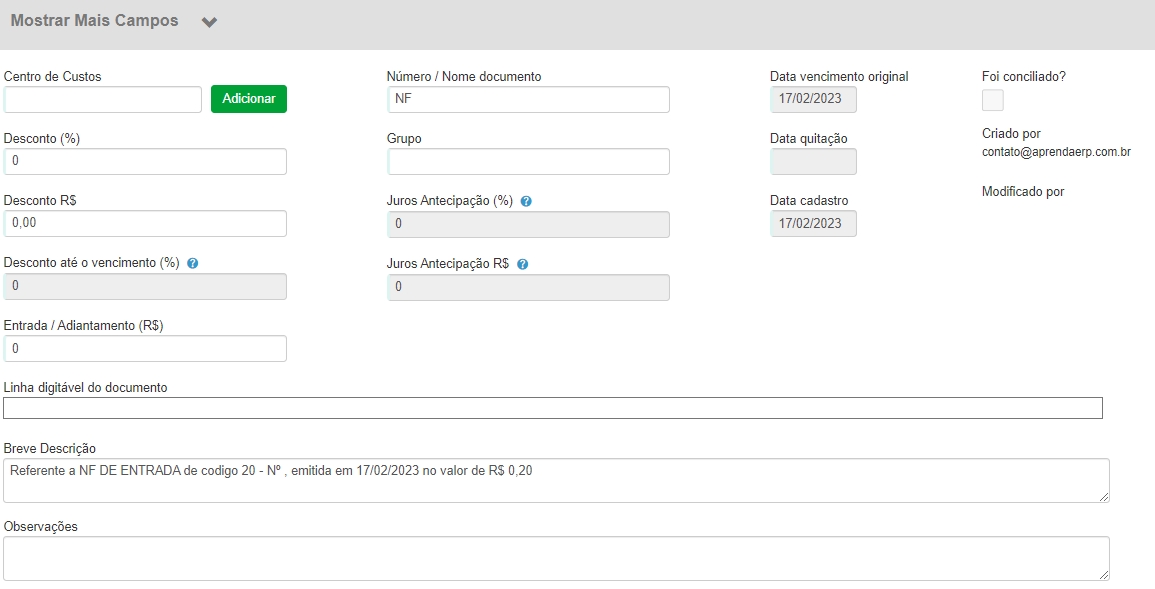This screenshot has width=1155, height=589.
Task: Click inside the Breve Descrição textarea
Action: pos(556,481)
